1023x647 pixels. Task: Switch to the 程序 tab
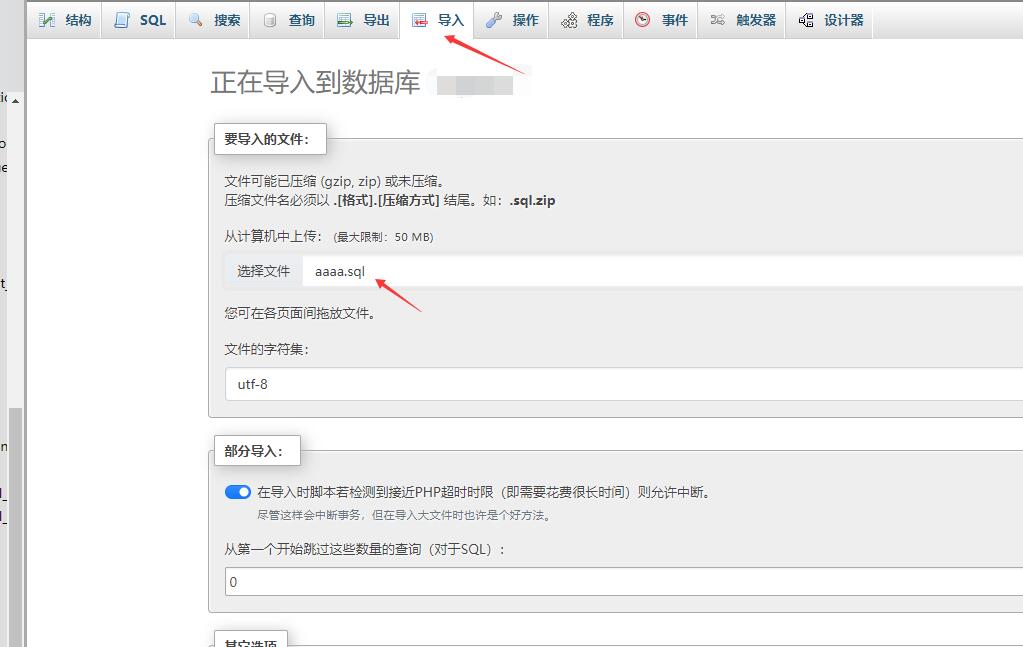pos(586,20)
